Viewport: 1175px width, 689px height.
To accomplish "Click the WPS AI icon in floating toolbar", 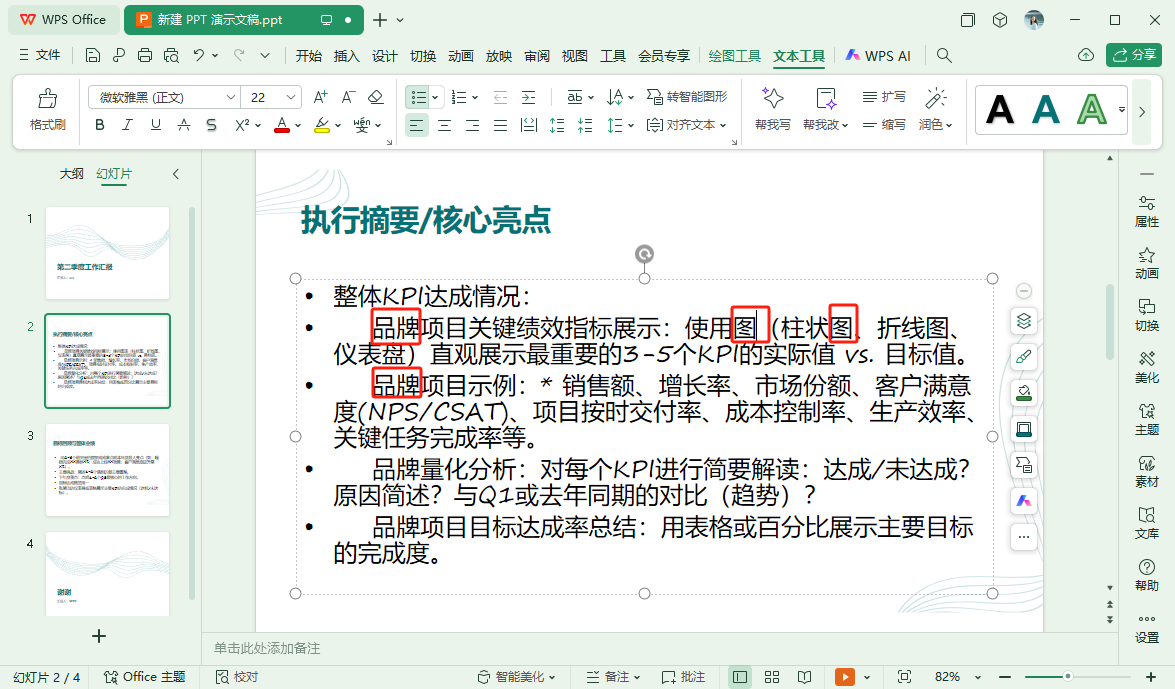I will [1023, 500].
